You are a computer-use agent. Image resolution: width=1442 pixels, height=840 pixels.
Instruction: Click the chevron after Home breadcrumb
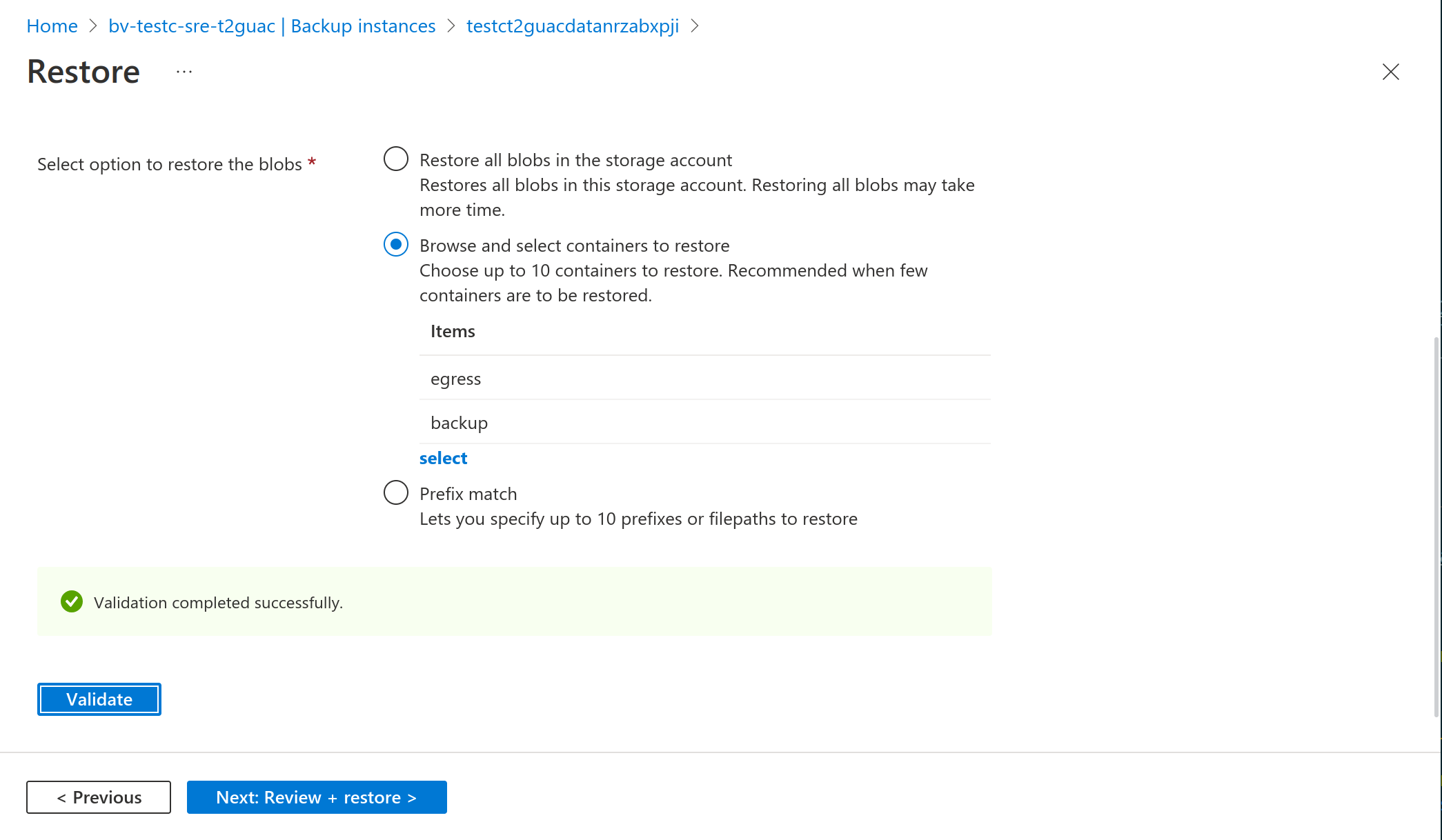coord(93,26)
